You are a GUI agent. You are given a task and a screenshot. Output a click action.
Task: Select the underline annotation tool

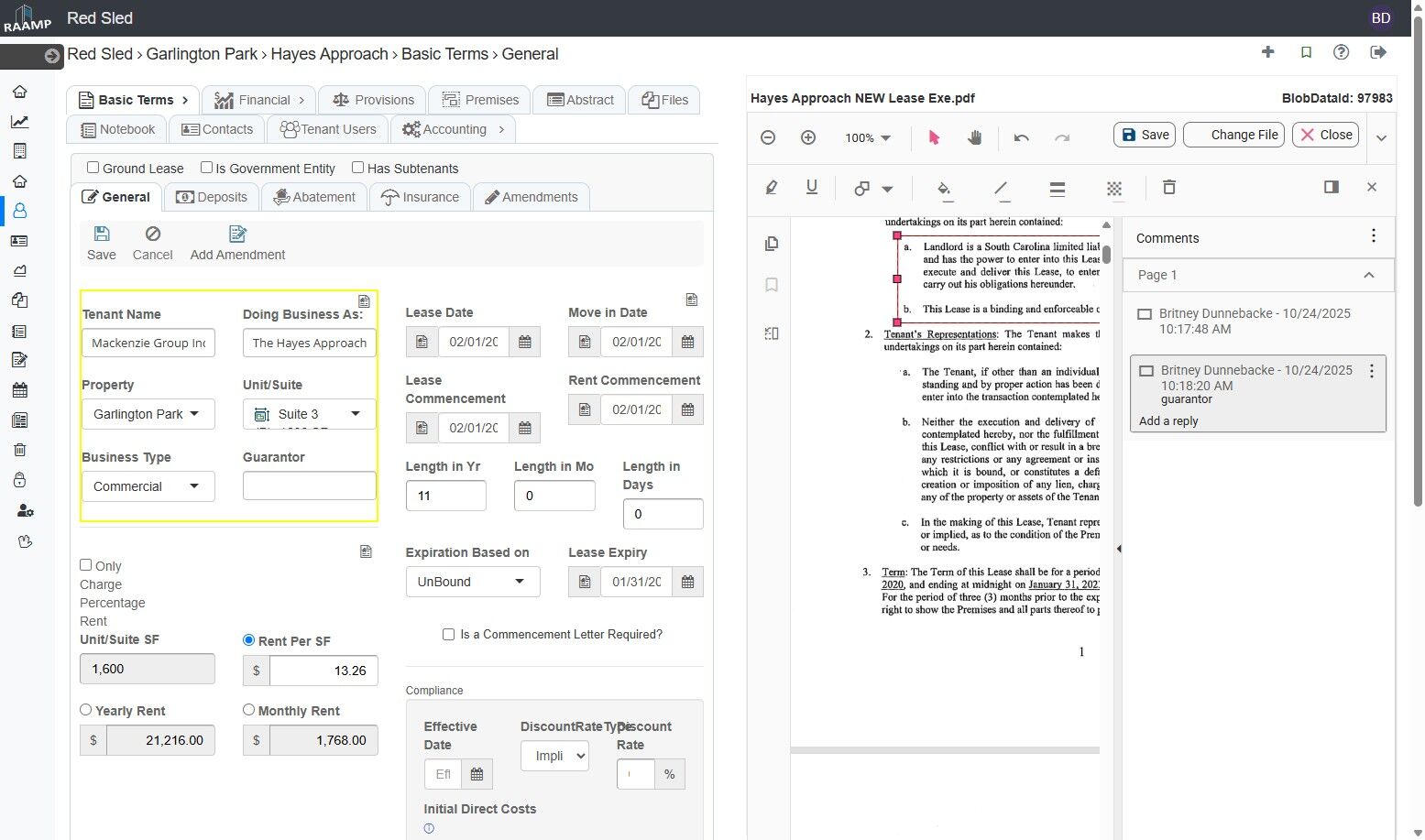811,188
